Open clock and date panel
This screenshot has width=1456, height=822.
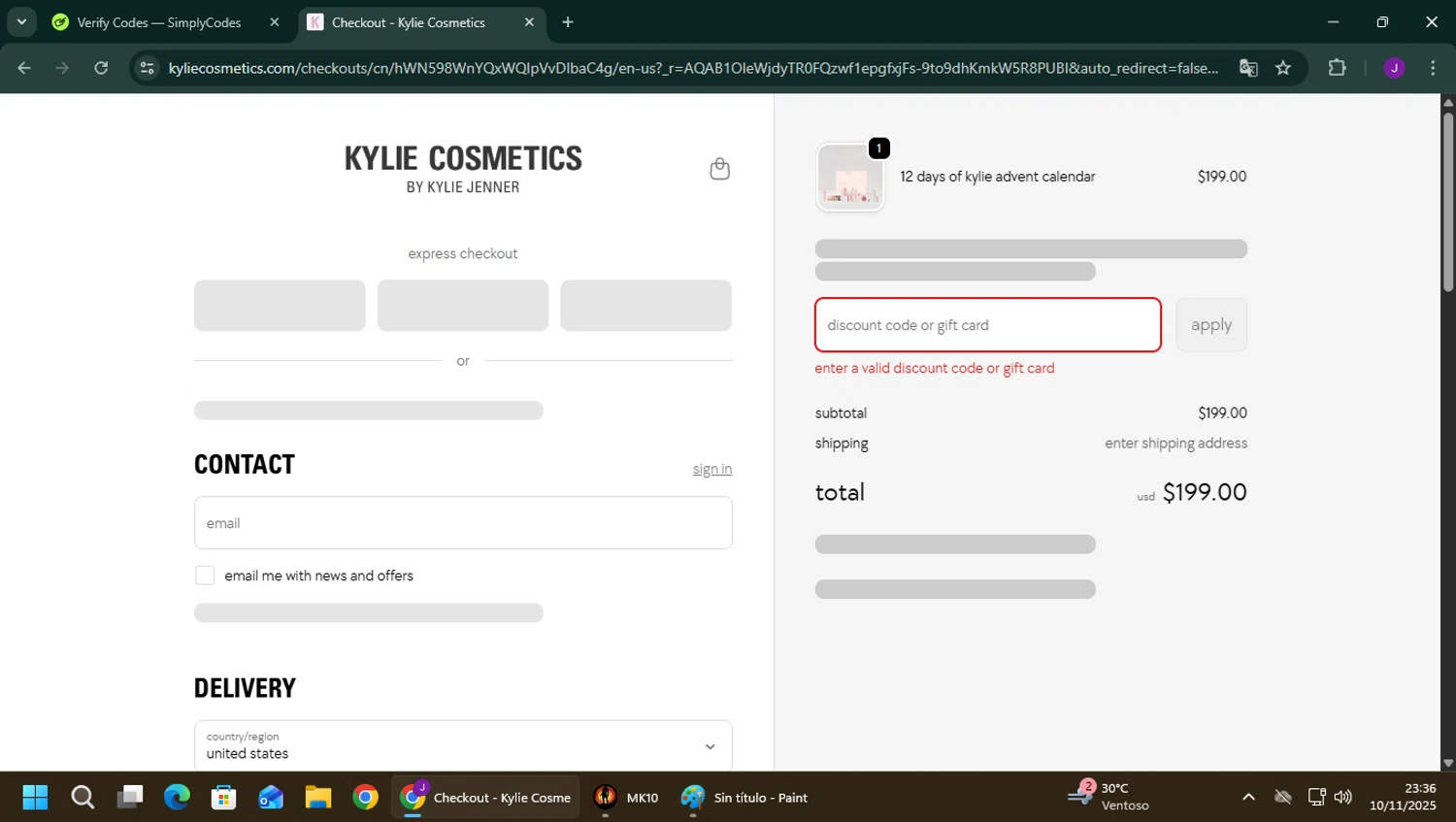1403,797
